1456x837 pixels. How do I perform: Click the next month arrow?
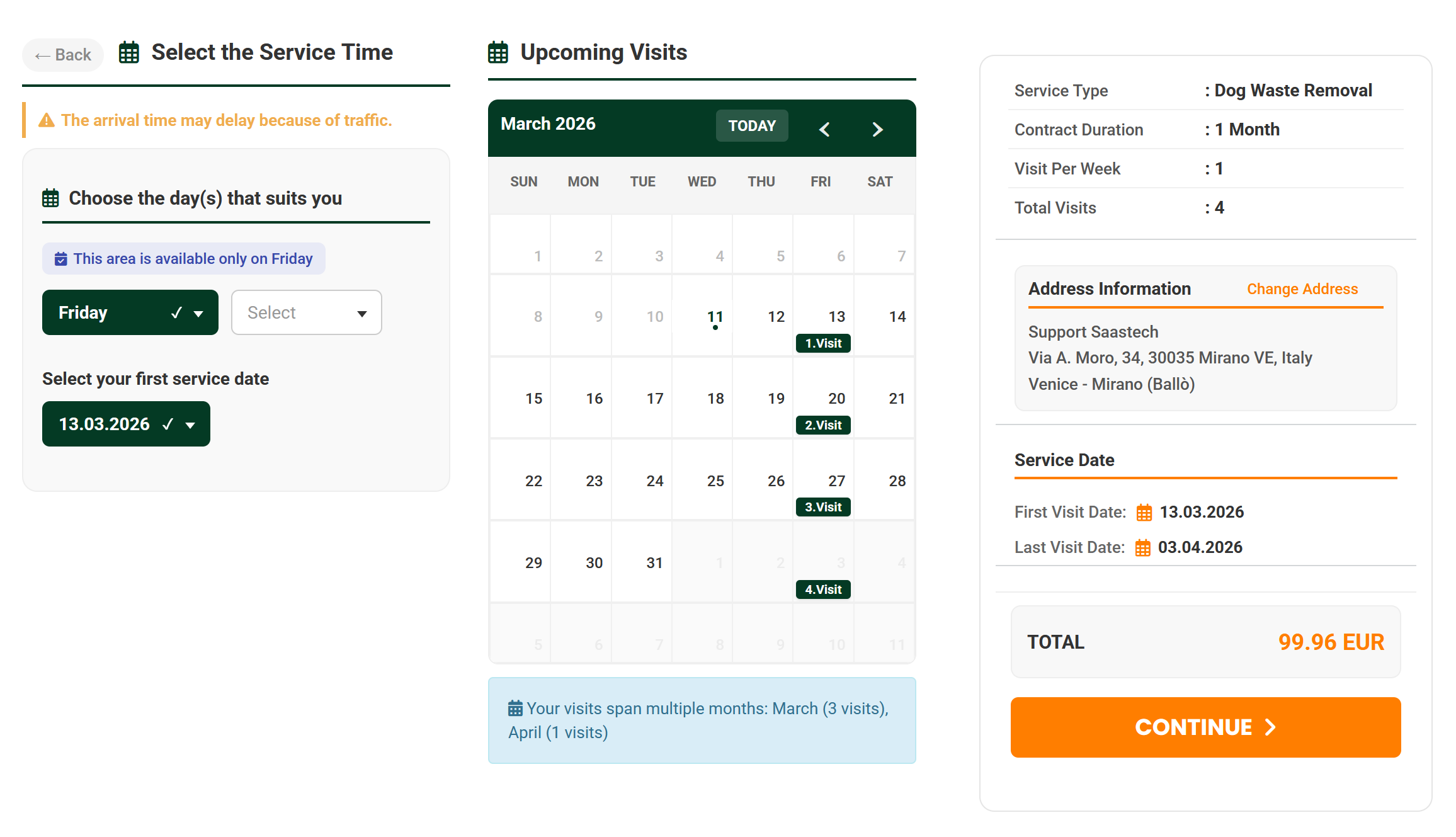[877, 129]
